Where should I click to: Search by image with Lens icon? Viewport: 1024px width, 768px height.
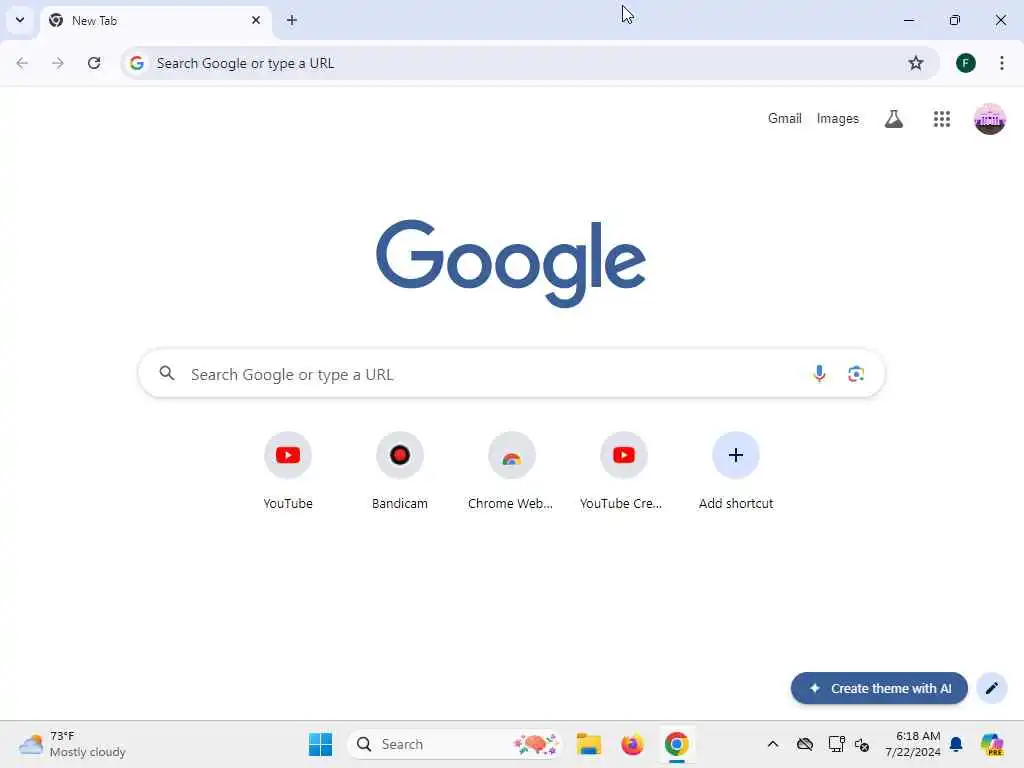pos(856,374)
